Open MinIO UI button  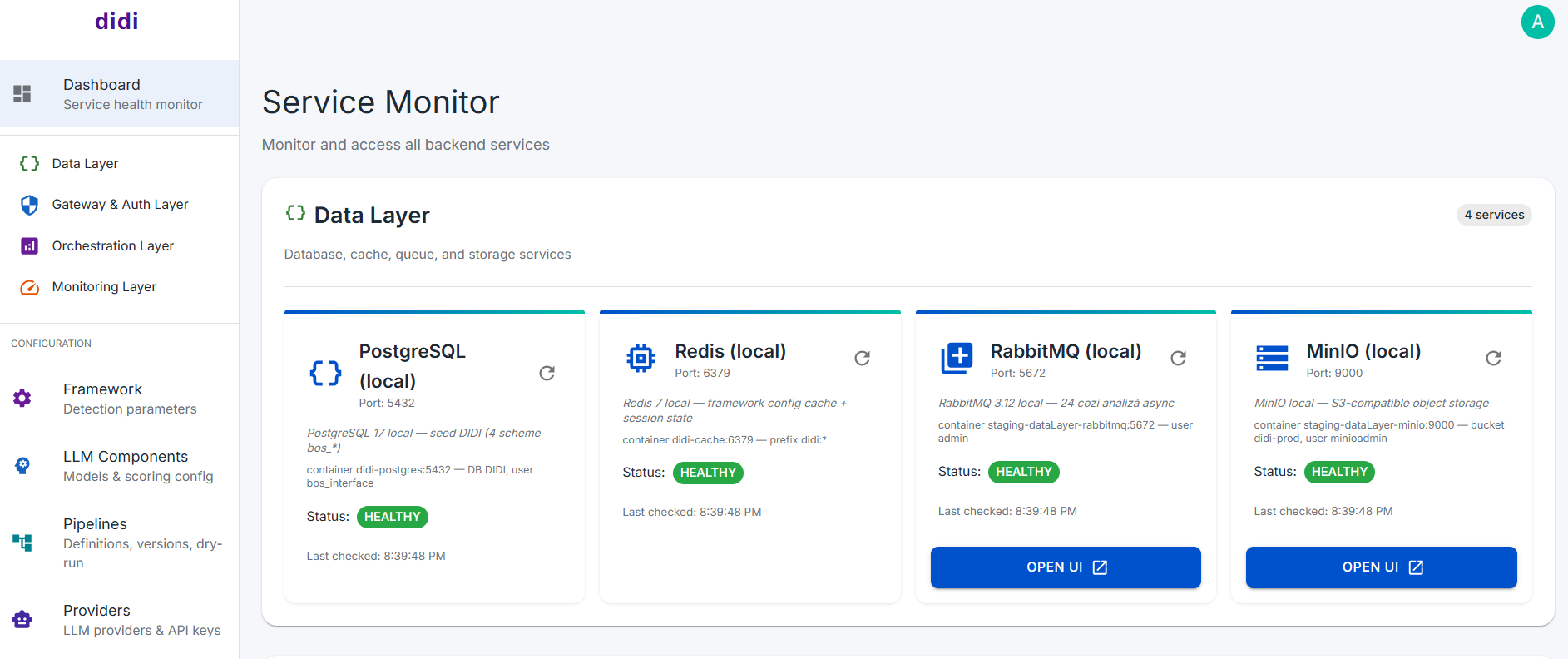(1381, 567)
